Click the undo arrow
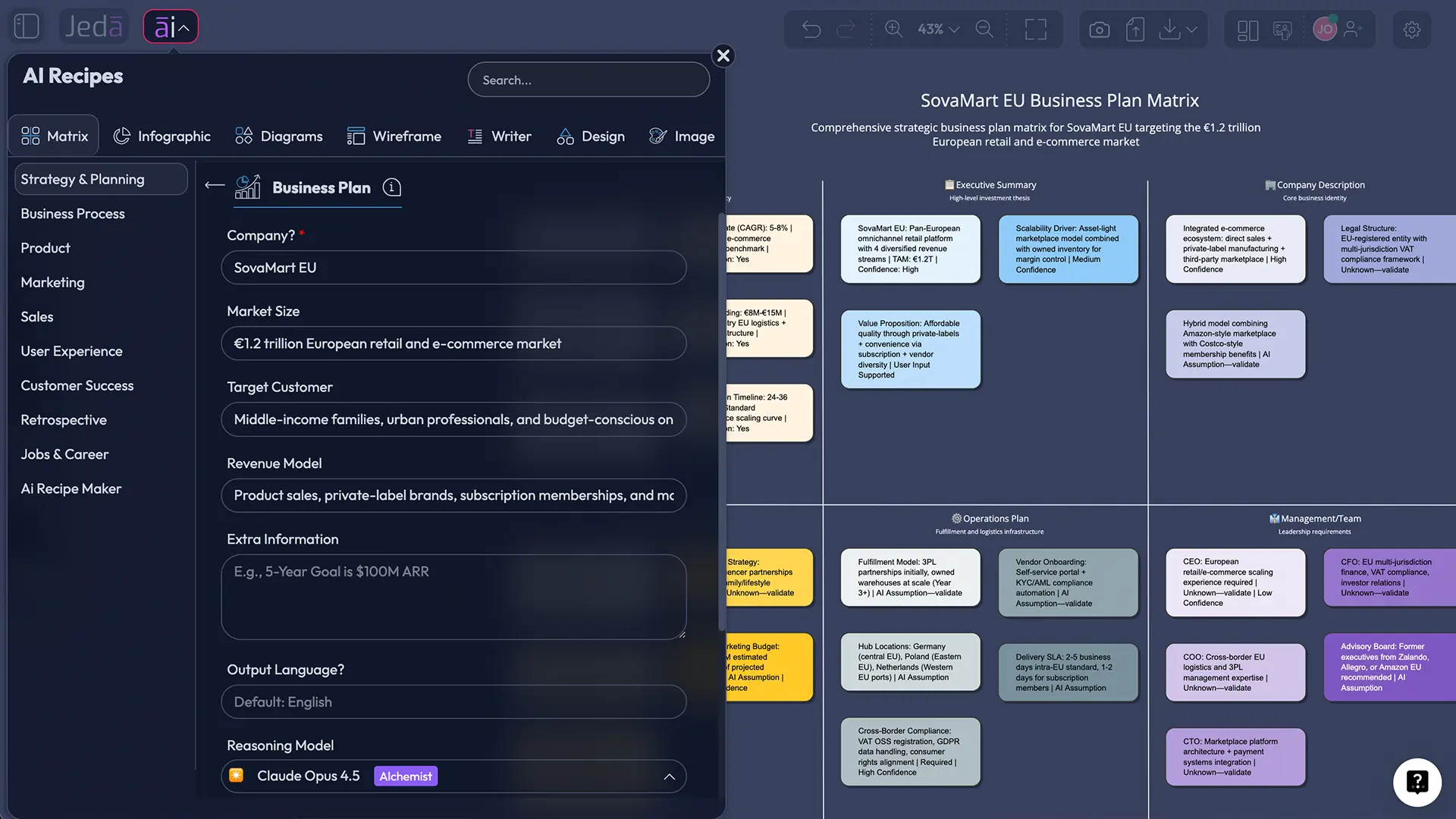This screenshot has height=819, width=1456. [x=811, y=30]
